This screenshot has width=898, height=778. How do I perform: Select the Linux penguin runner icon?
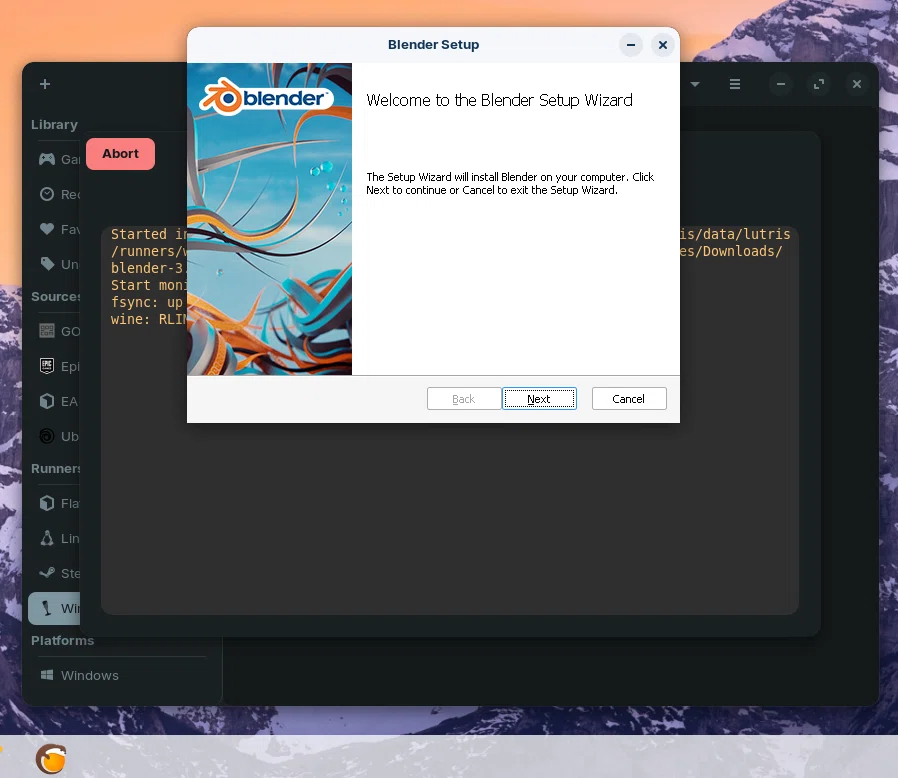46,538
